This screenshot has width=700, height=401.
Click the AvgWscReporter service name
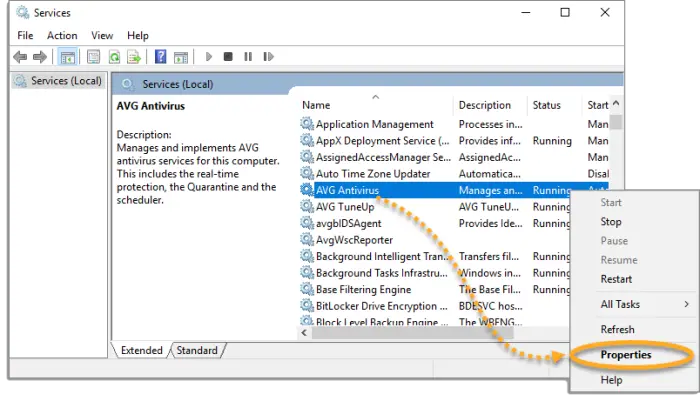(354, 240)
